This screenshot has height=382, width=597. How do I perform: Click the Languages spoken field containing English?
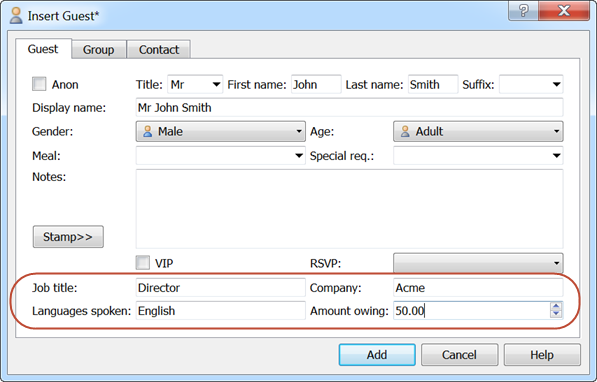coord(220,310)
